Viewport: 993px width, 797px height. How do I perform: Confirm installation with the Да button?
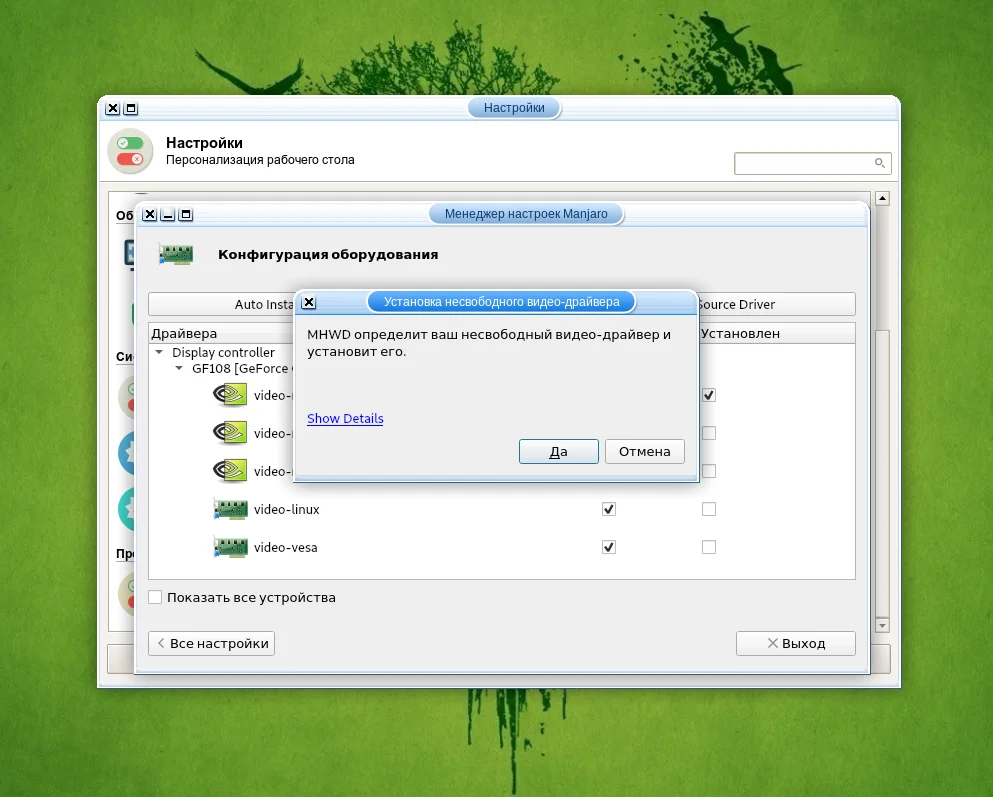tap(559, 451)
